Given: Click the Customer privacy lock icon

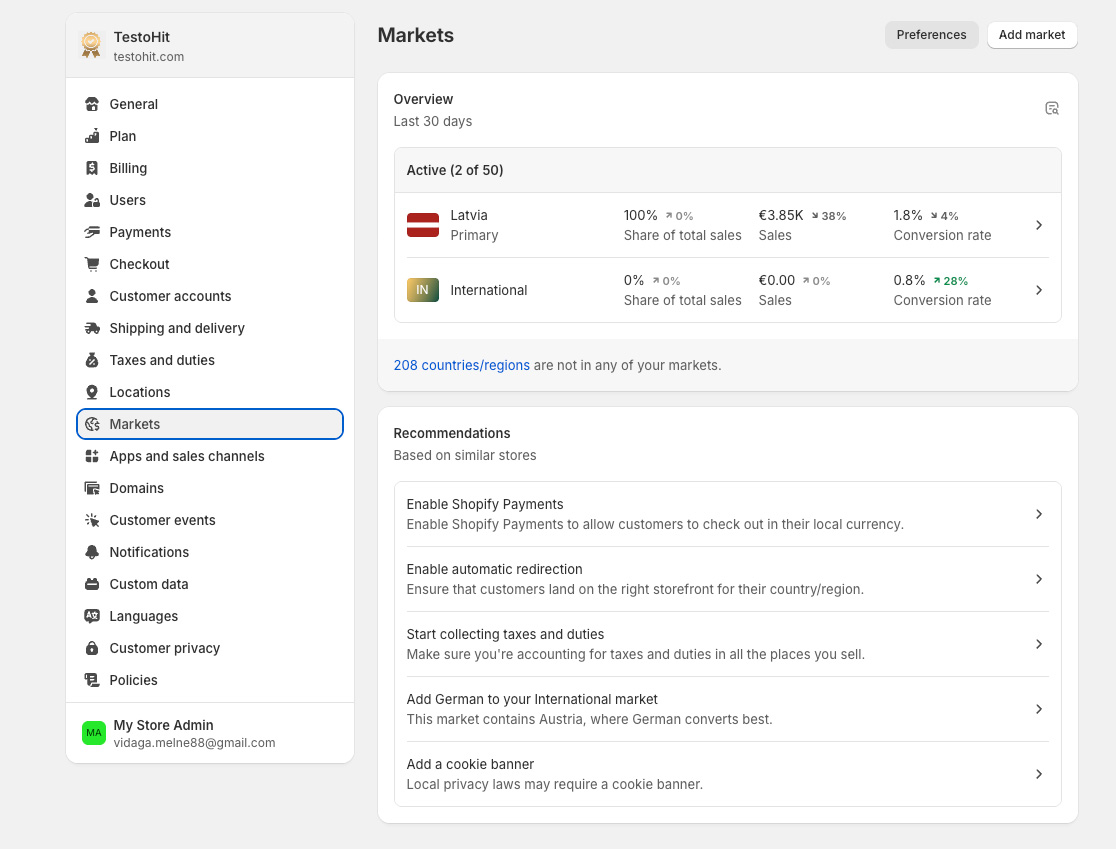Looking at the screenshot, I should pos(92,648).
